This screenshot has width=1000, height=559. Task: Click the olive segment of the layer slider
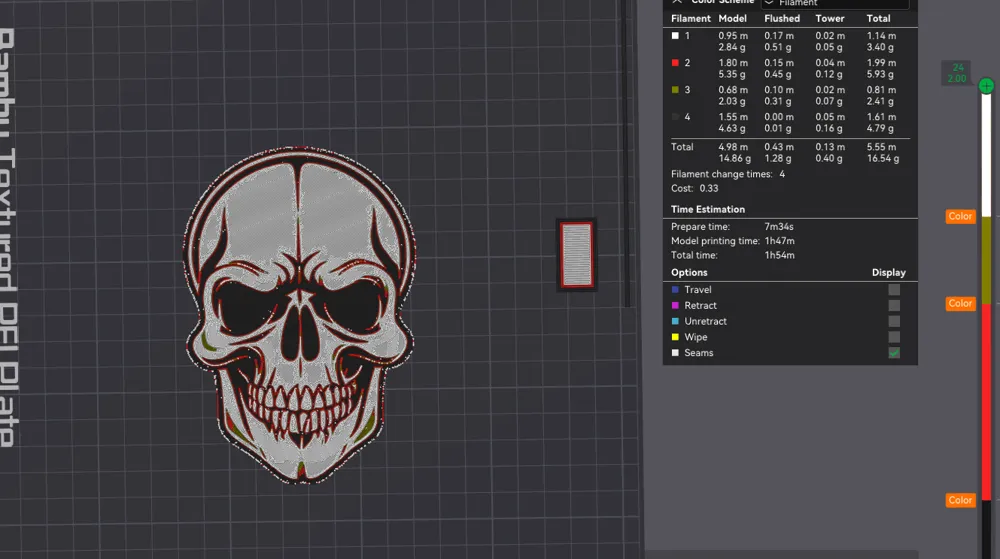coord(986,260)
